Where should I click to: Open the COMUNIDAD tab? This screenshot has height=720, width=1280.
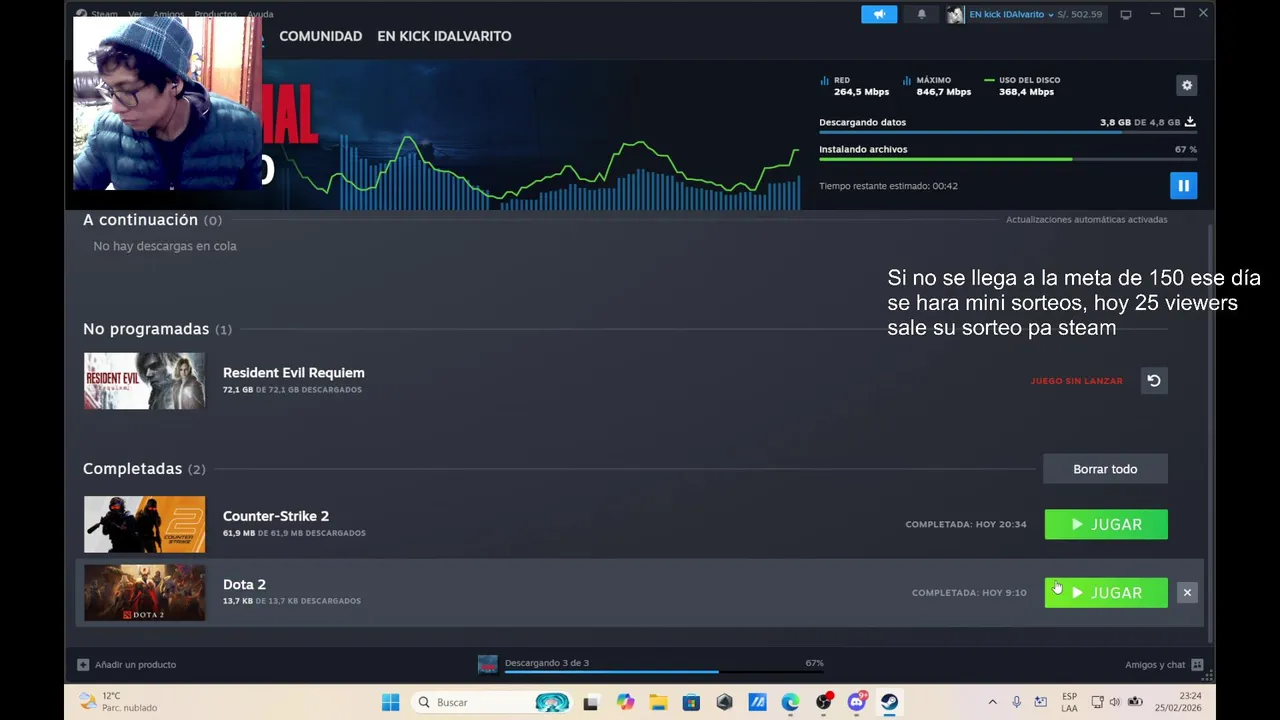coord(320,36)
